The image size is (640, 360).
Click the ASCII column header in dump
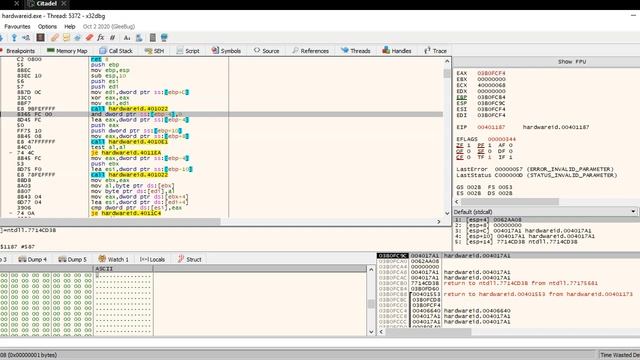[123, 269]
